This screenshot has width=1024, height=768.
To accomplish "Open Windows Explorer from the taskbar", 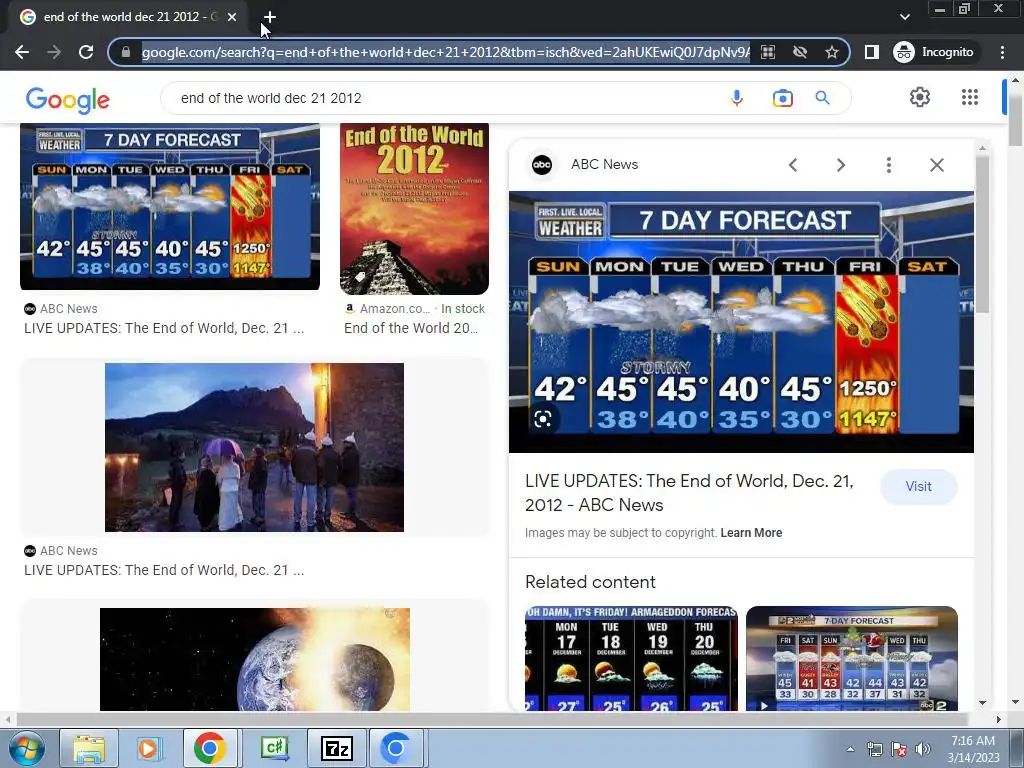I will pyautogui.click(x=89, y=748).
